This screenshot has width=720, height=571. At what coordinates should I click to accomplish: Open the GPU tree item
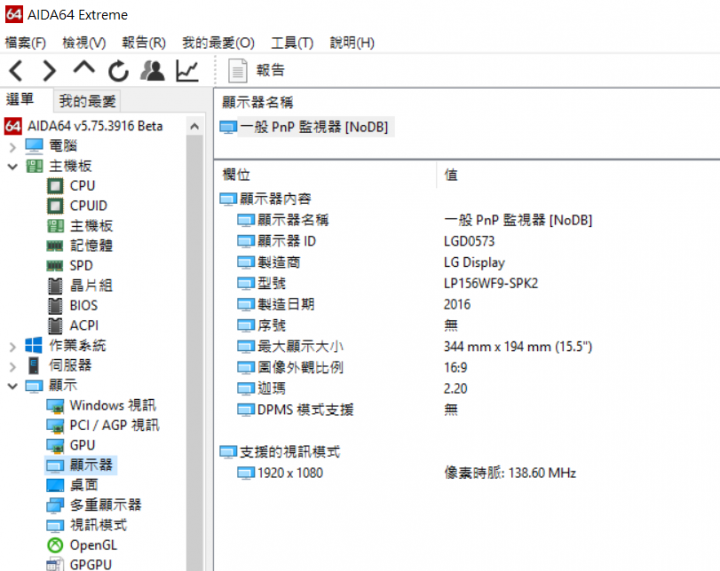[x=71, y=445]
